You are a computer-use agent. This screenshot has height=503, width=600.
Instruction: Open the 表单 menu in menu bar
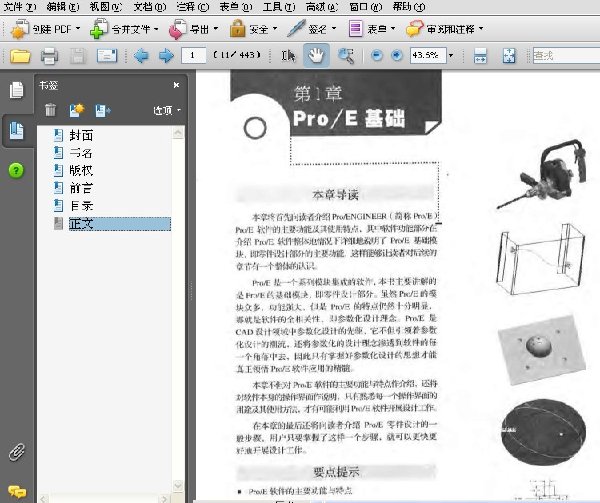point(236,7)
